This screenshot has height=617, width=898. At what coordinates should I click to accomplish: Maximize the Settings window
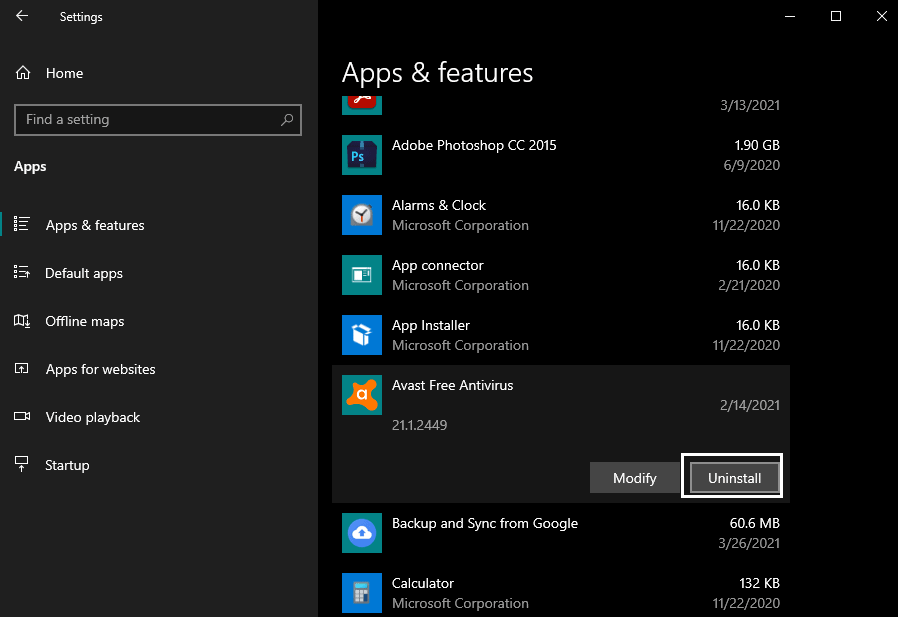tap(836, 16)
